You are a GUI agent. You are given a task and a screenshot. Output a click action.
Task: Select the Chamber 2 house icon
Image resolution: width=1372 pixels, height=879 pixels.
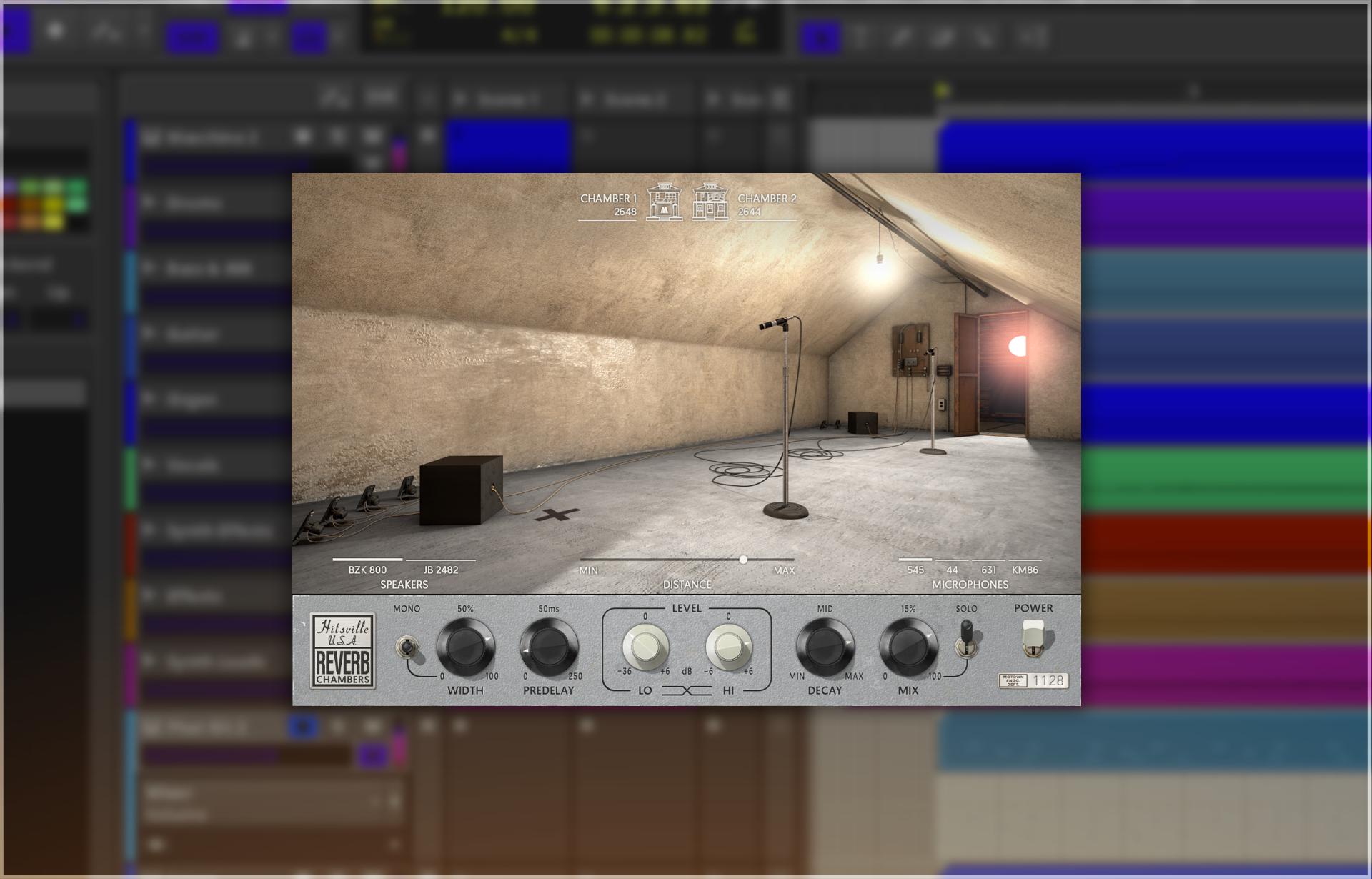tap(710, 202)
